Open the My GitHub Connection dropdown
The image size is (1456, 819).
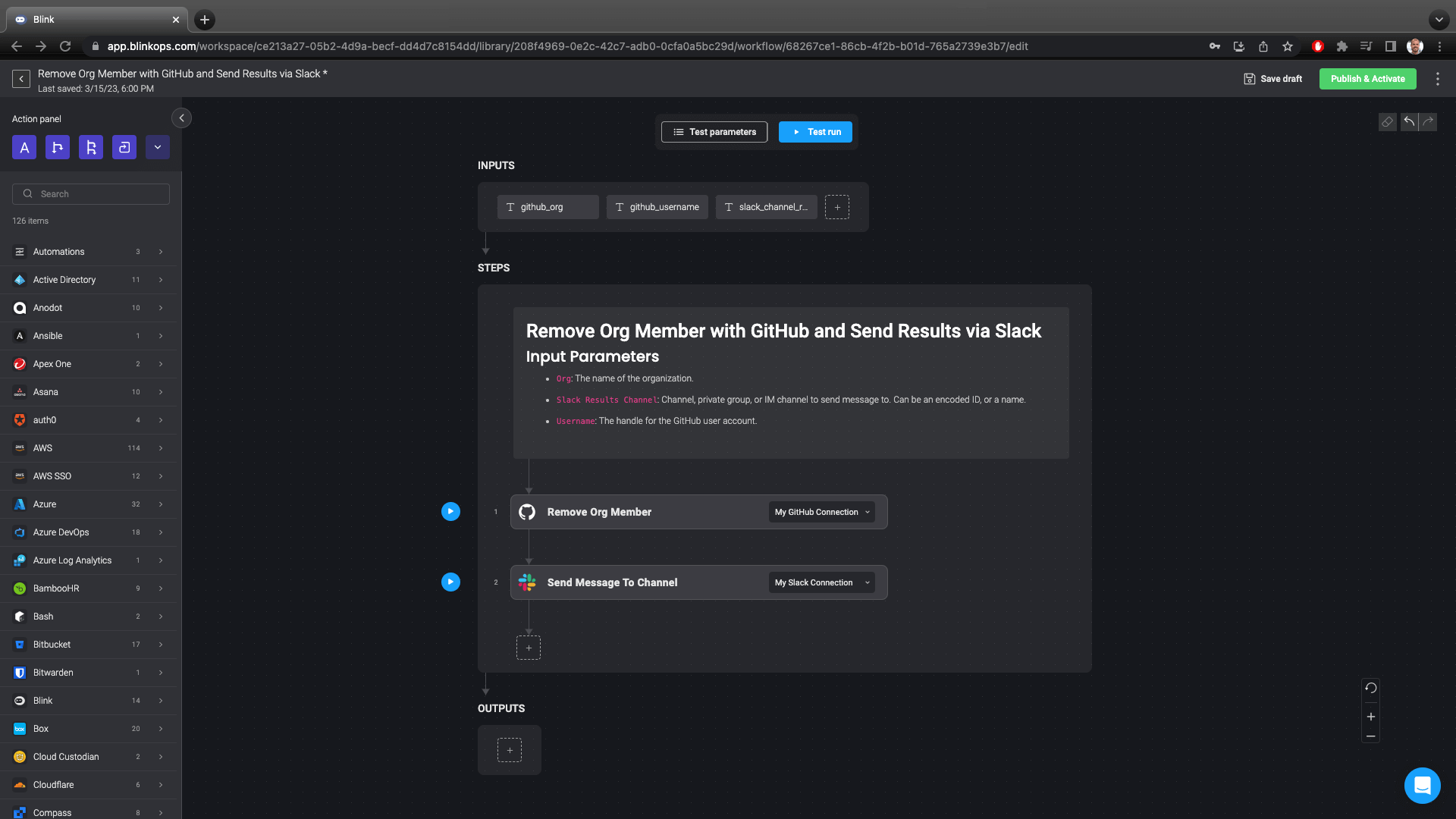pyautogui.click(x=822, y=512)
